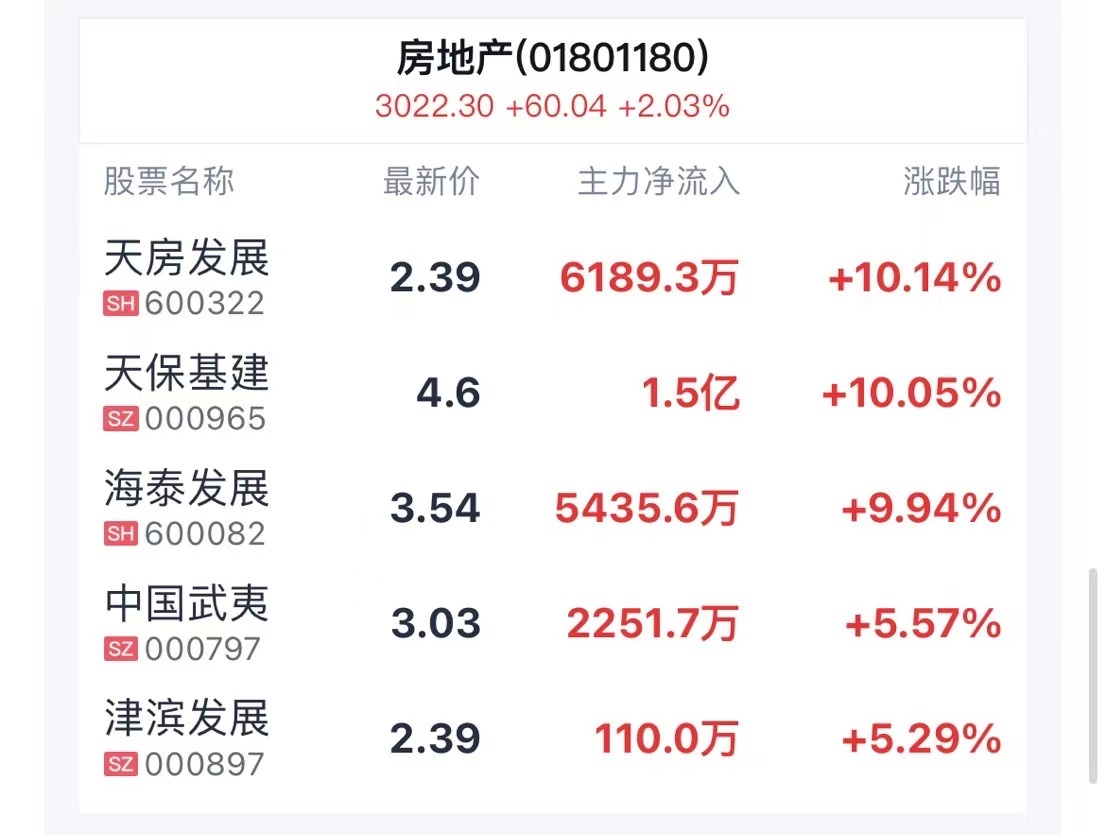
Task: Open the 天保基建 stock name
Action: (187, 374)
